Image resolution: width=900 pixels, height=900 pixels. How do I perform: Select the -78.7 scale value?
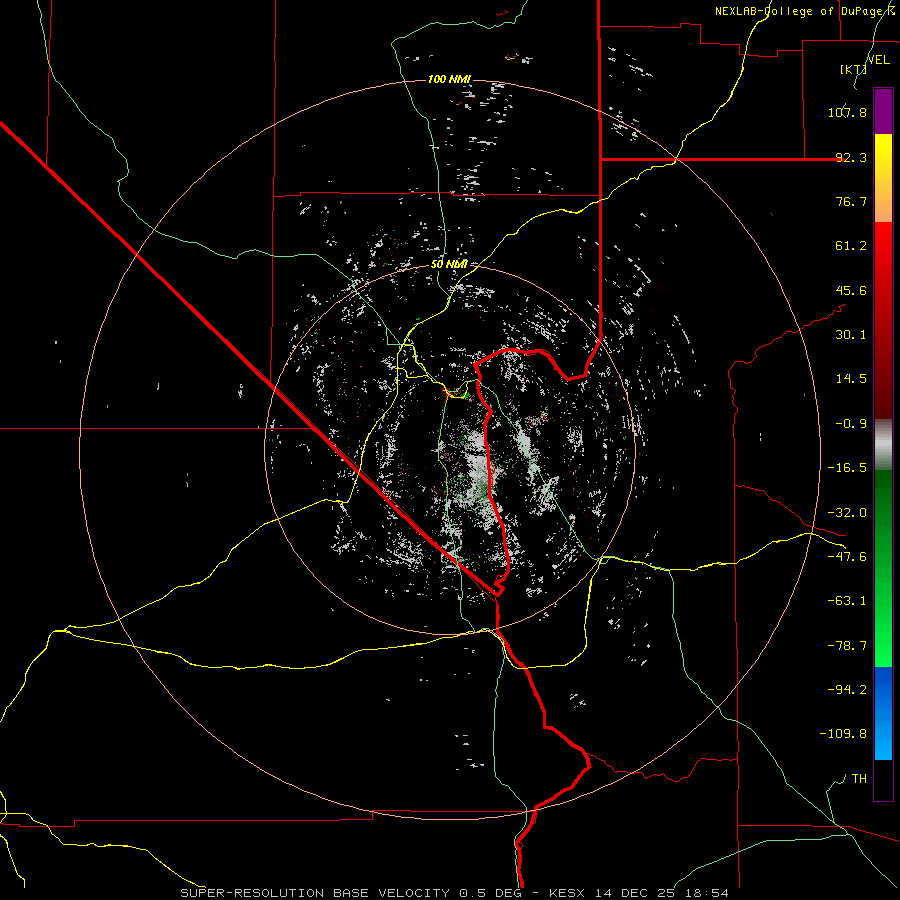tap(847, 646)
